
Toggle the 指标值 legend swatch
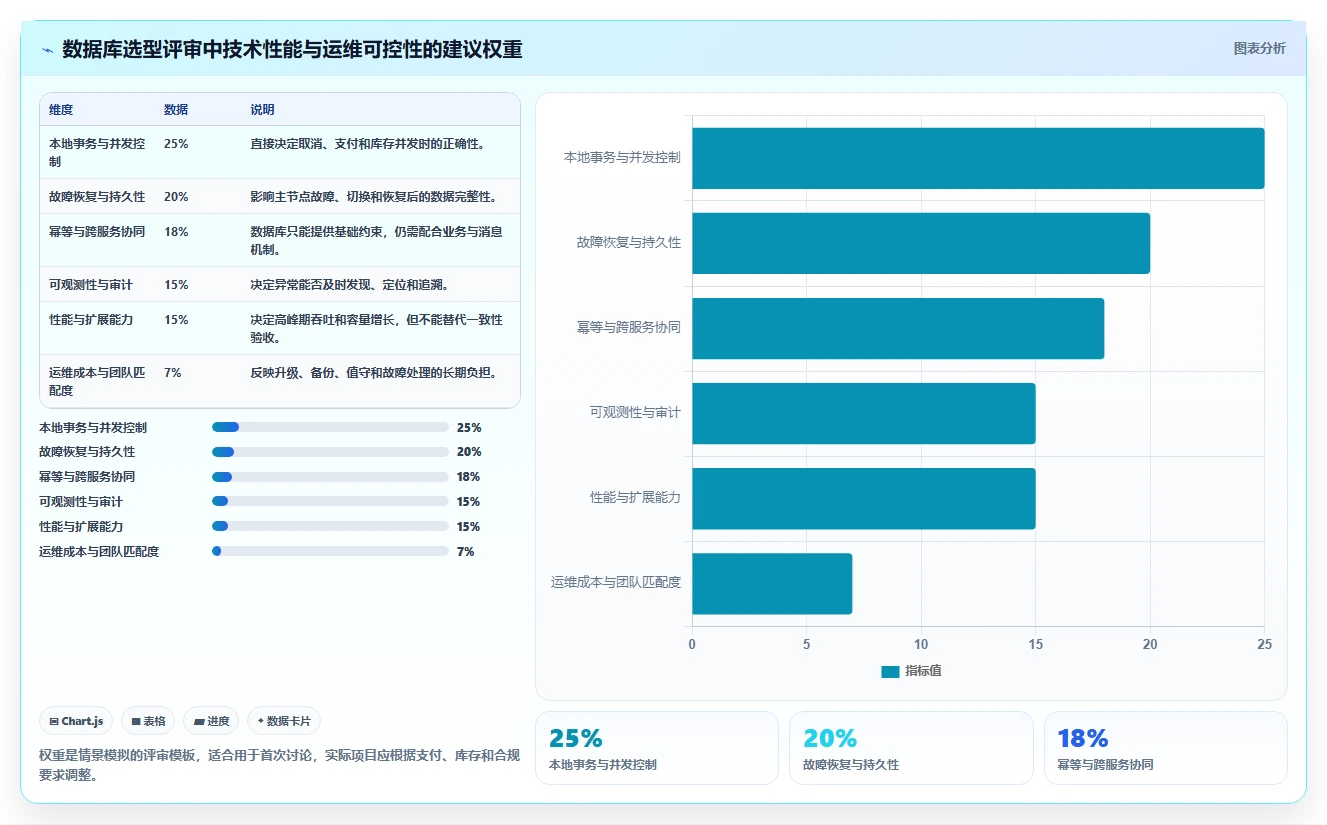[890, 672]
